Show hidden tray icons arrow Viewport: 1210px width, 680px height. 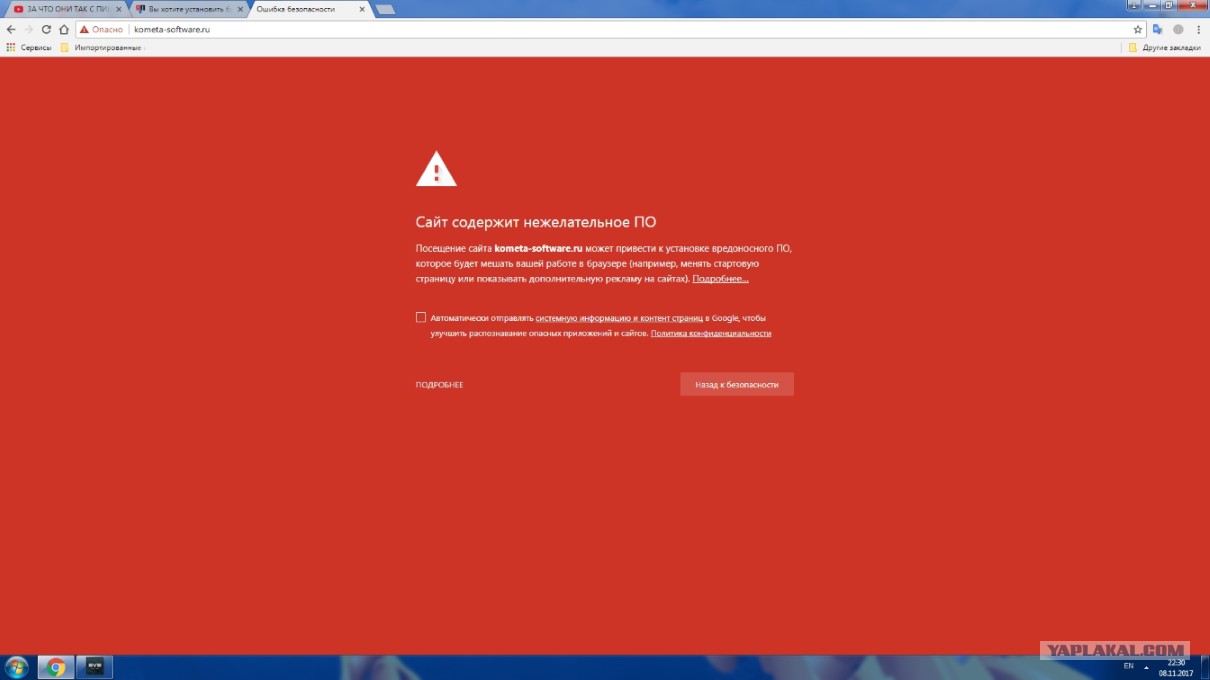click(x=1146, y=667)
